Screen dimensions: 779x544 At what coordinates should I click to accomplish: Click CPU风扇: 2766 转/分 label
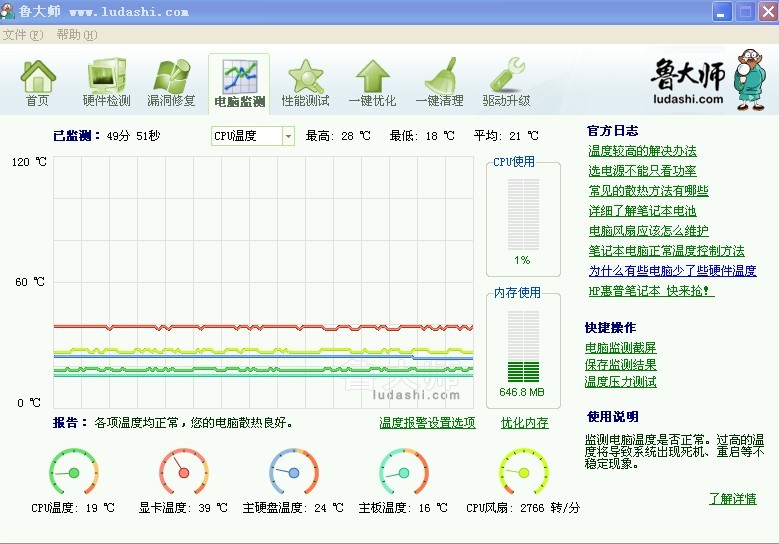[x=523, y=508]
